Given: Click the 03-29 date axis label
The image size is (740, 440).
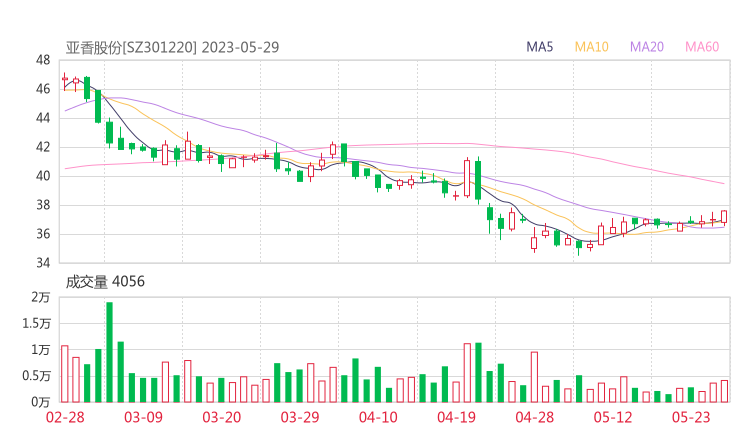Looking at the screenshot, I should pos(300,417).
